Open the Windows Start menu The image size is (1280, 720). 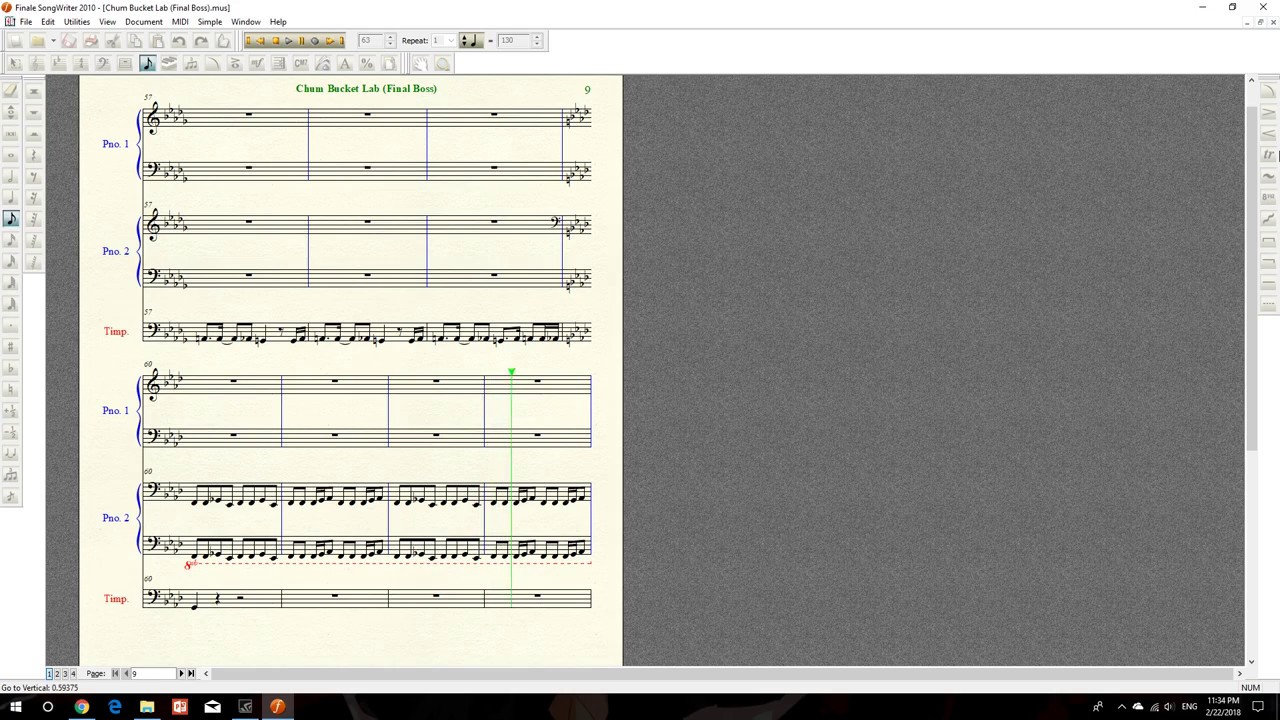point(16,707)
